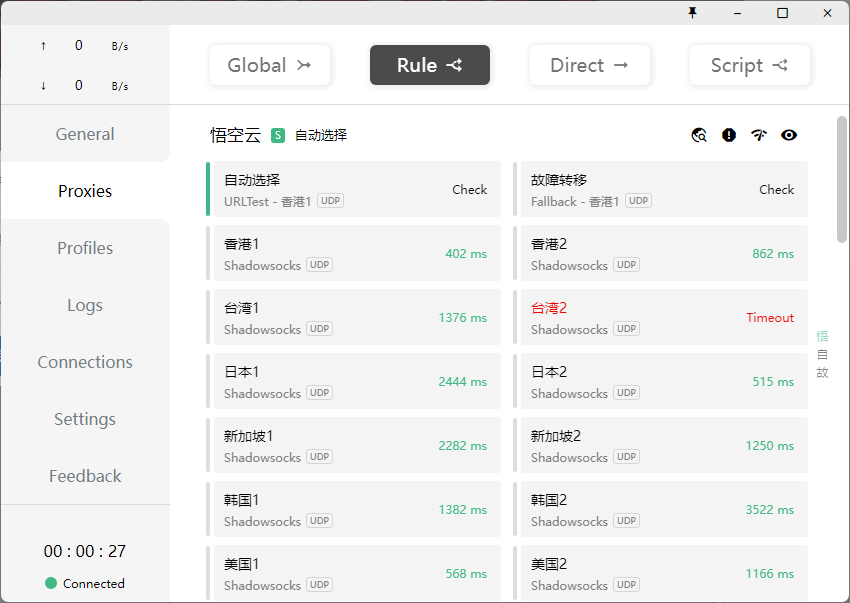Screen dimensions: 850x603
Task: Click the octagon exclamation warning icon
Action: [x=729, y=135]
